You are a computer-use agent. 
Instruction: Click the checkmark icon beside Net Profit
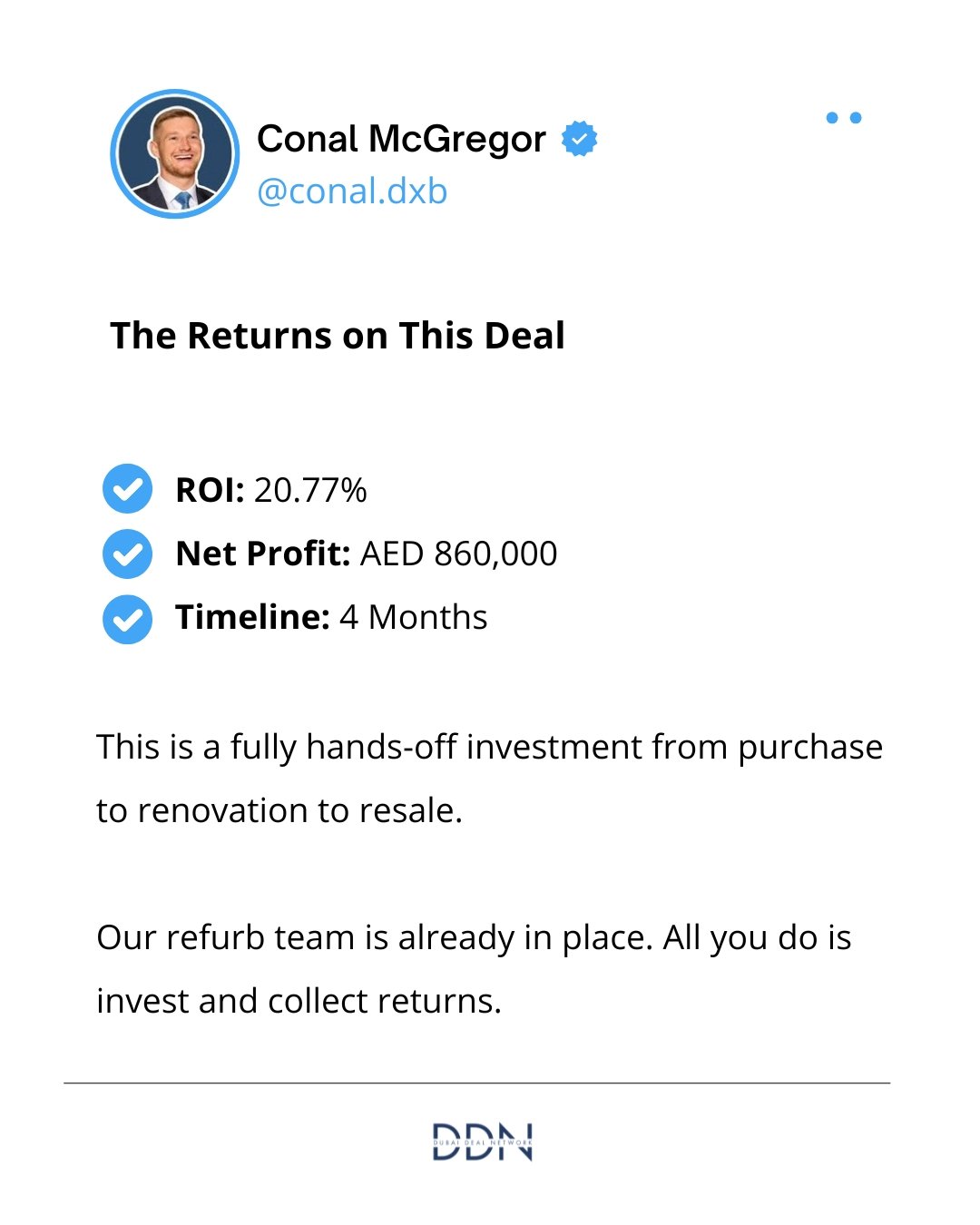127,554
